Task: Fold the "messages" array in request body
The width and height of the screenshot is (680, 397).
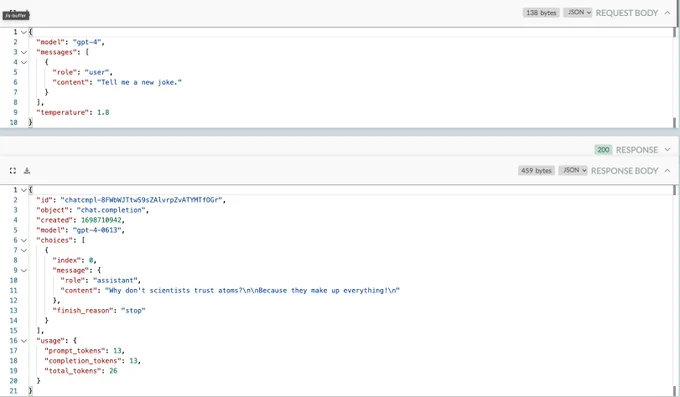Action: click(24, 52)
